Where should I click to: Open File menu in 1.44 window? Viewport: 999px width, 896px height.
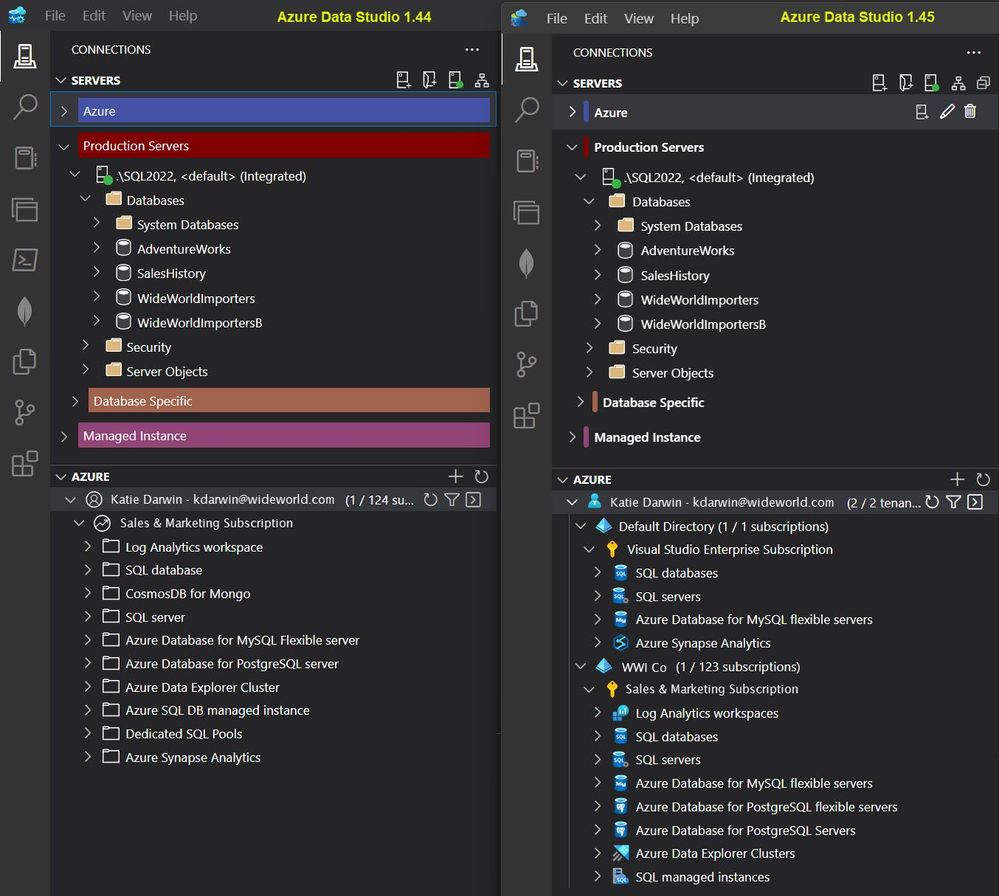pyautogui.click(x=55, y=15)
